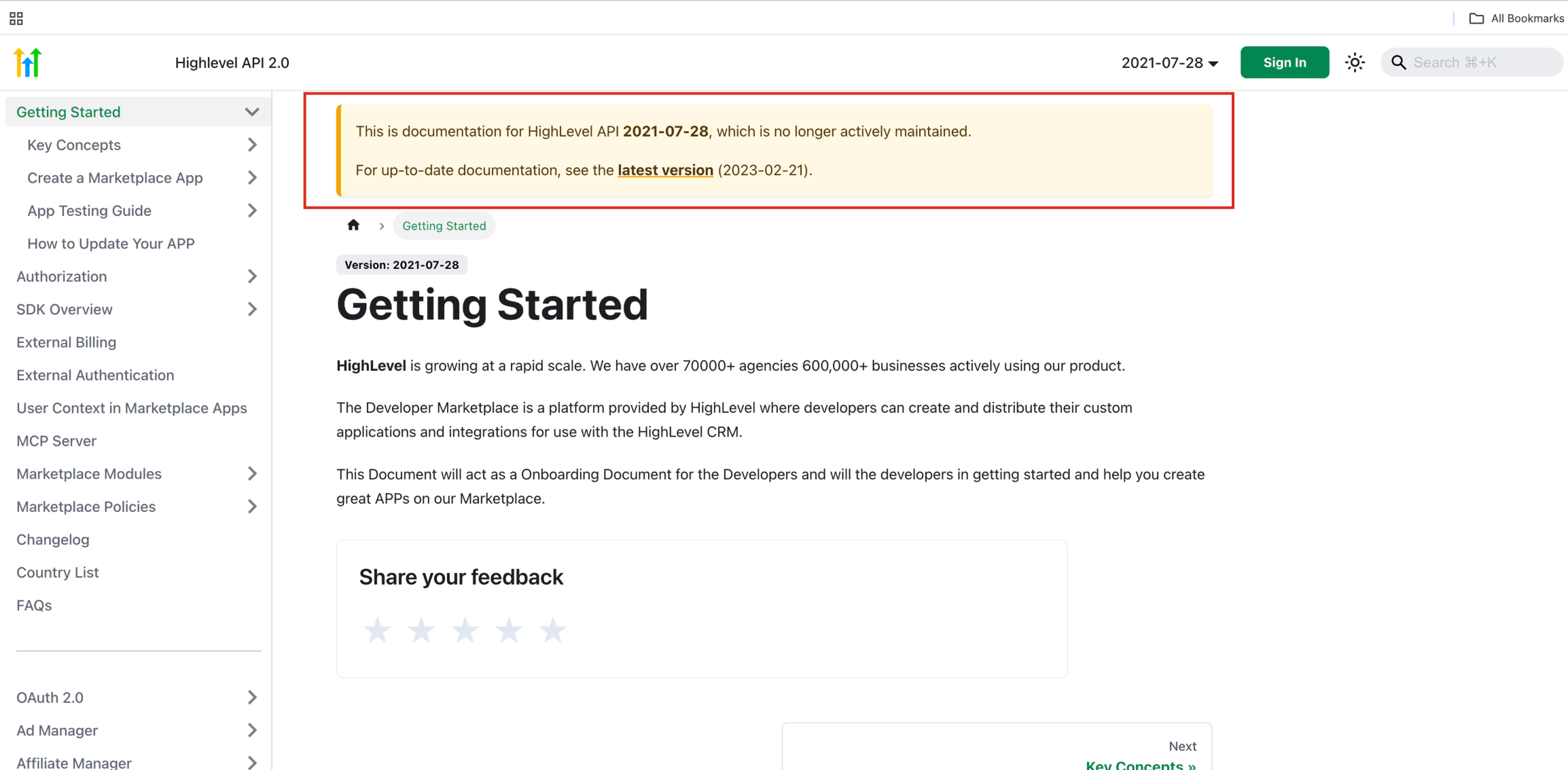
Task: Expand Create a Marketplace App chevron
Action: pyautogui.click(x=252, y=178)
